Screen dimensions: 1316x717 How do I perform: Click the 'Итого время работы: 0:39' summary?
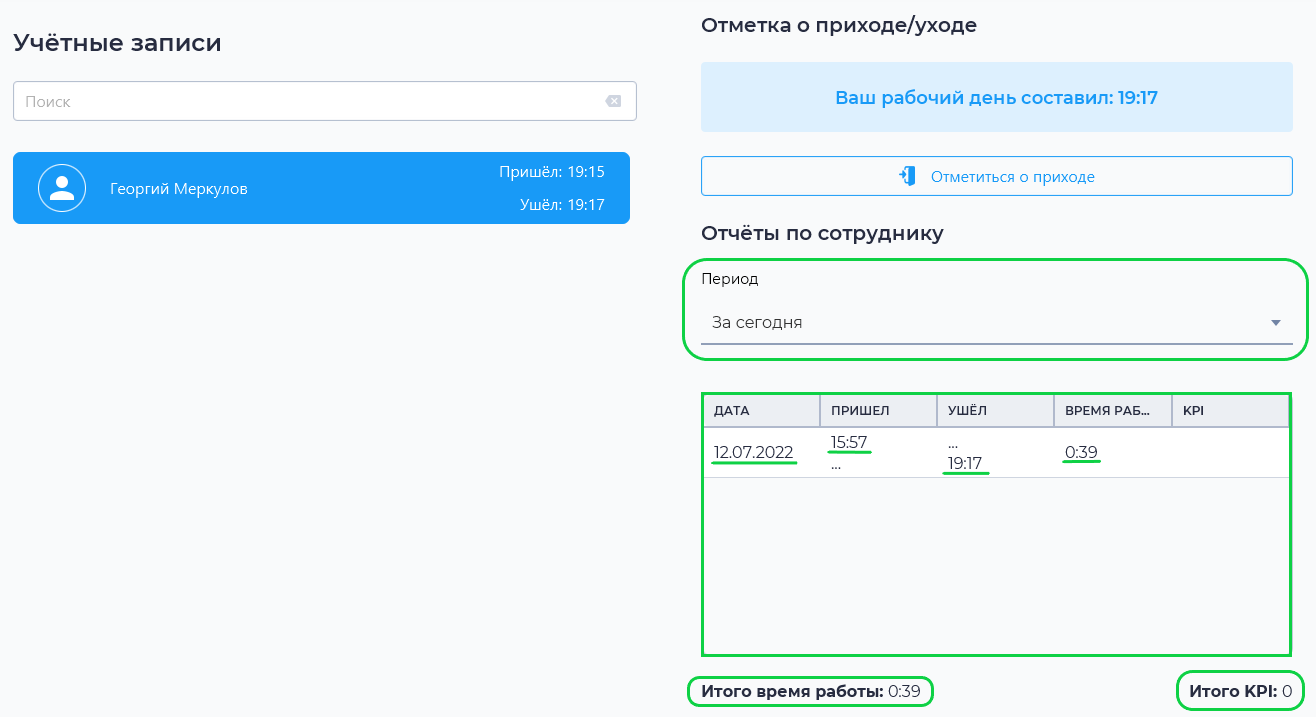tap(811, 691)
